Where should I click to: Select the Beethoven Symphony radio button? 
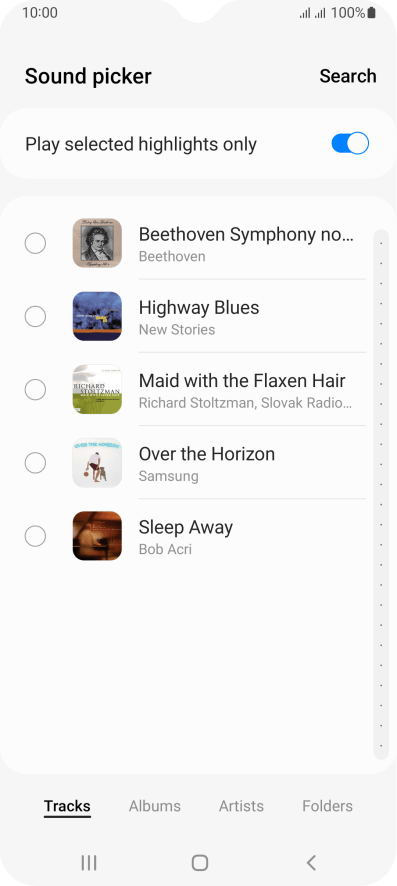[x=35, y=244]
